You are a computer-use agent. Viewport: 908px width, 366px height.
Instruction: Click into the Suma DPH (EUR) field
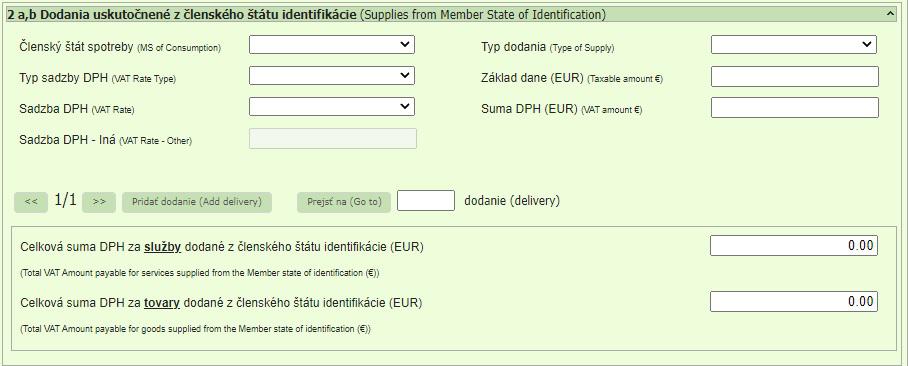(794, 108)
